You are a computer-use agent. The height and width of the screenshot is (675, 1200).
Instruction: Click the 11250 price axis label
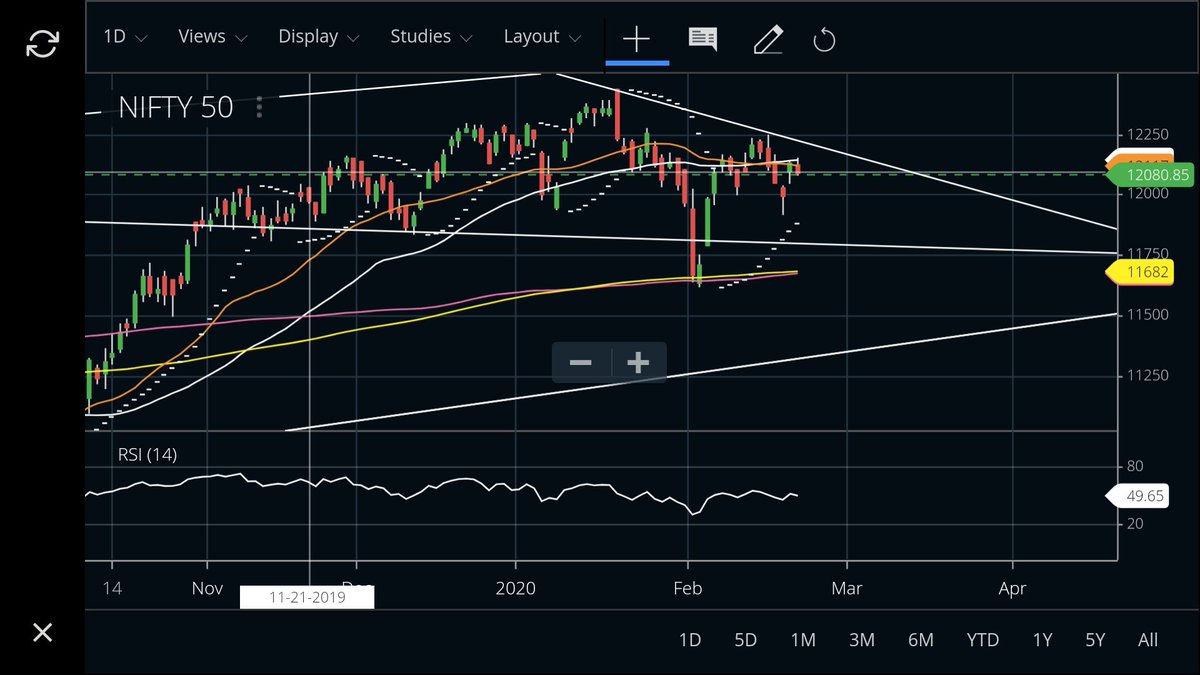coord(1148,375)
